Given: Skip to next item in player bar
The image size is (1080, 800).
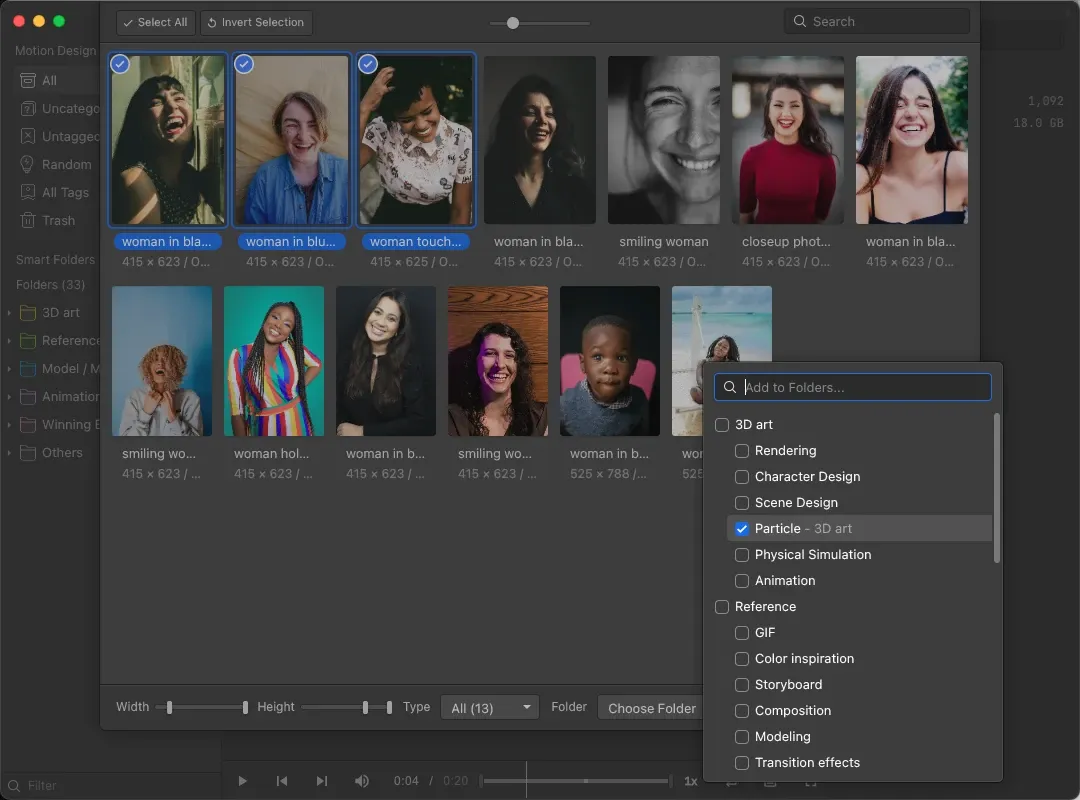Looking at the screenshot, I should [322, 781].
